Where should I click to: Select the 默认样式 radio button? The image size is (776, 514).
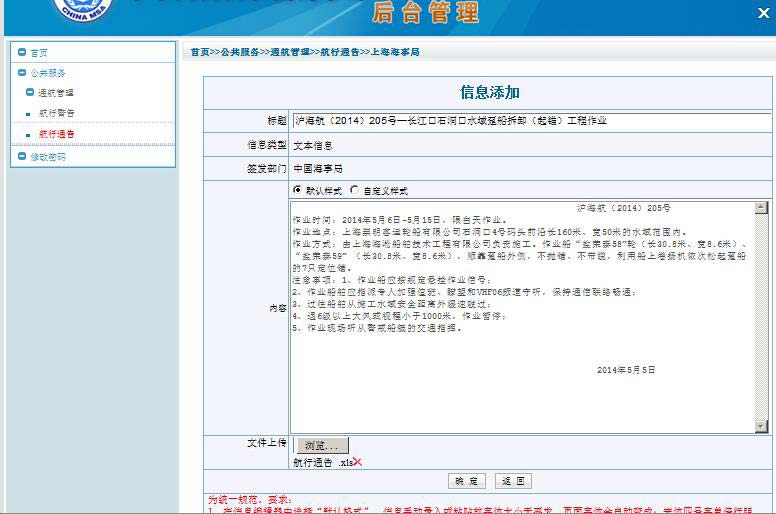tap(297, 190)
